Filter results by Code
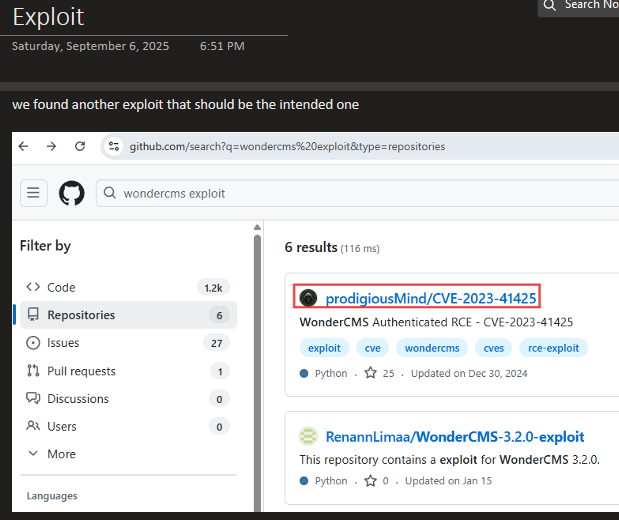 pos(61,287)
